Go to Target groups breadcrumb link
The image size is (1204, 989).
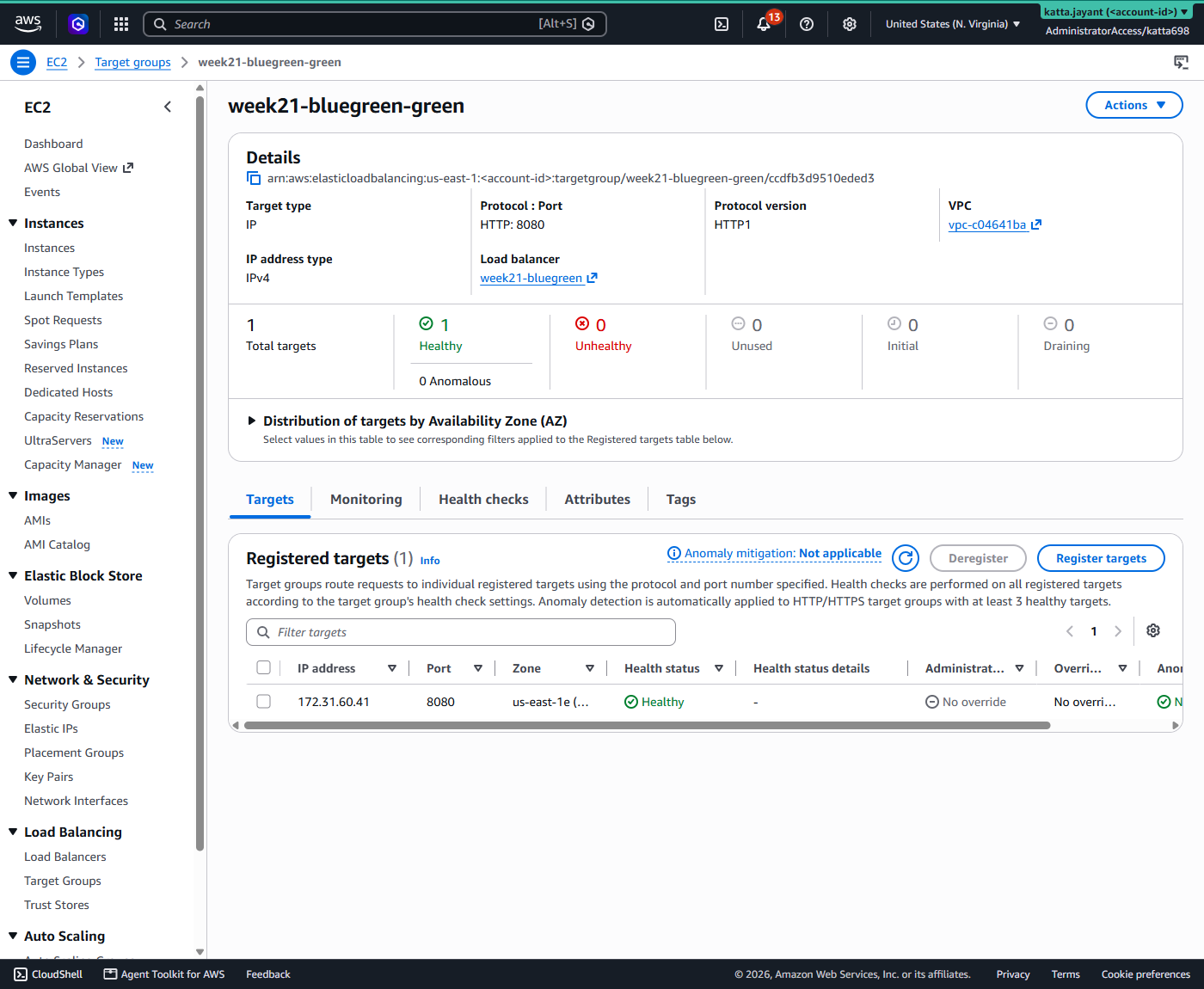point(132,62)
